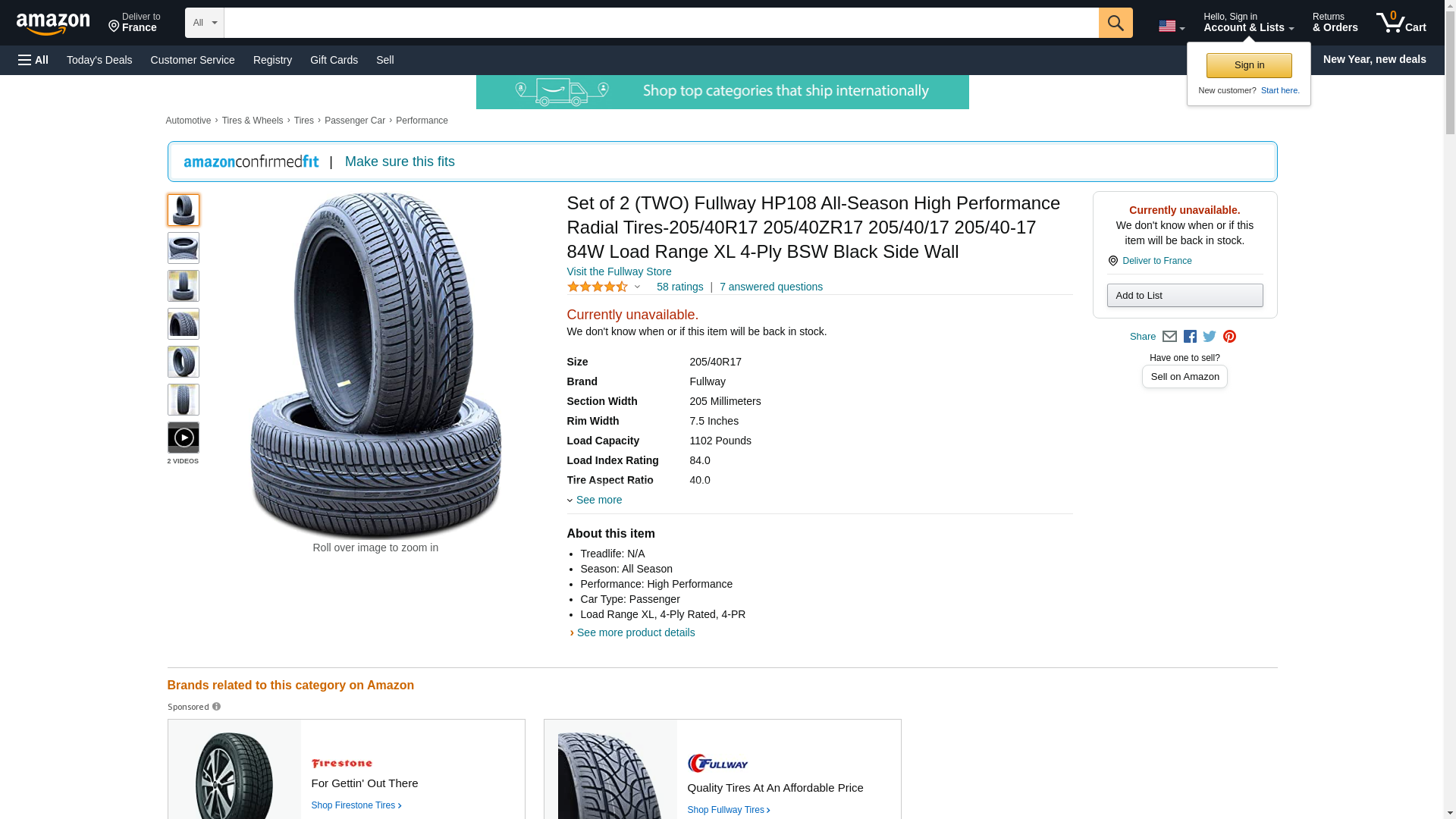Open the shopping cart icon
Screen dimensions: 1456x819
(x=1401, y=23)
